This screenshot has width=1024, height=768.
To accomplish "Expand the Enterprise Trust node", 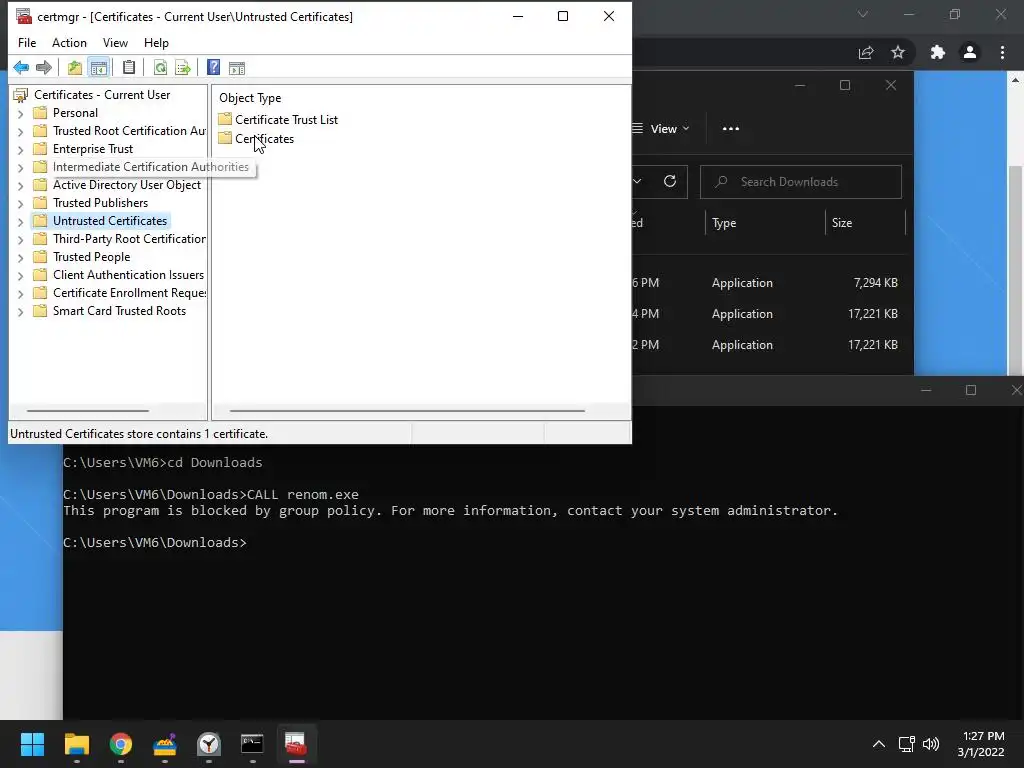I will coord(21,150).
